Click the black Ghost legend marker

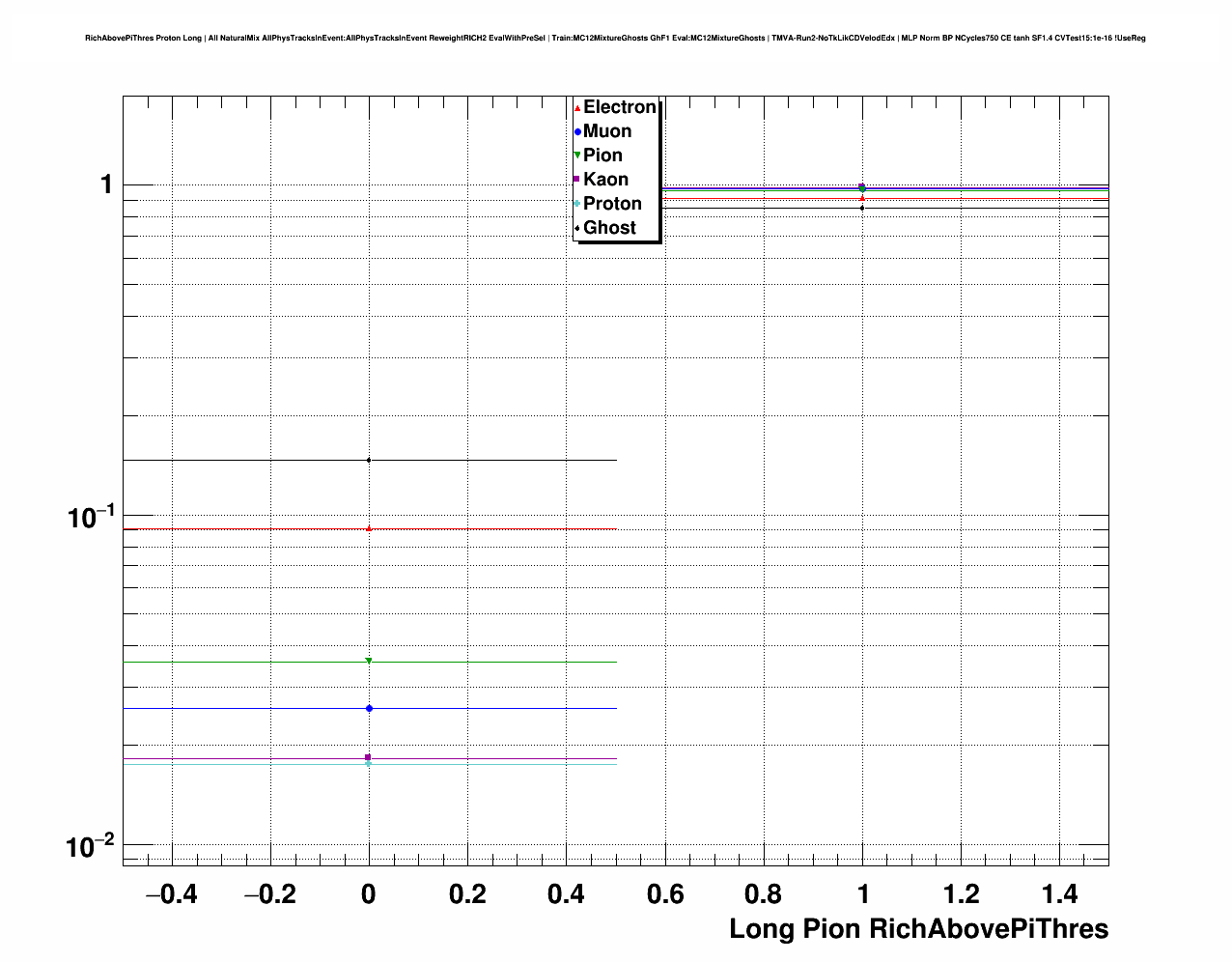tap(577, 228)
